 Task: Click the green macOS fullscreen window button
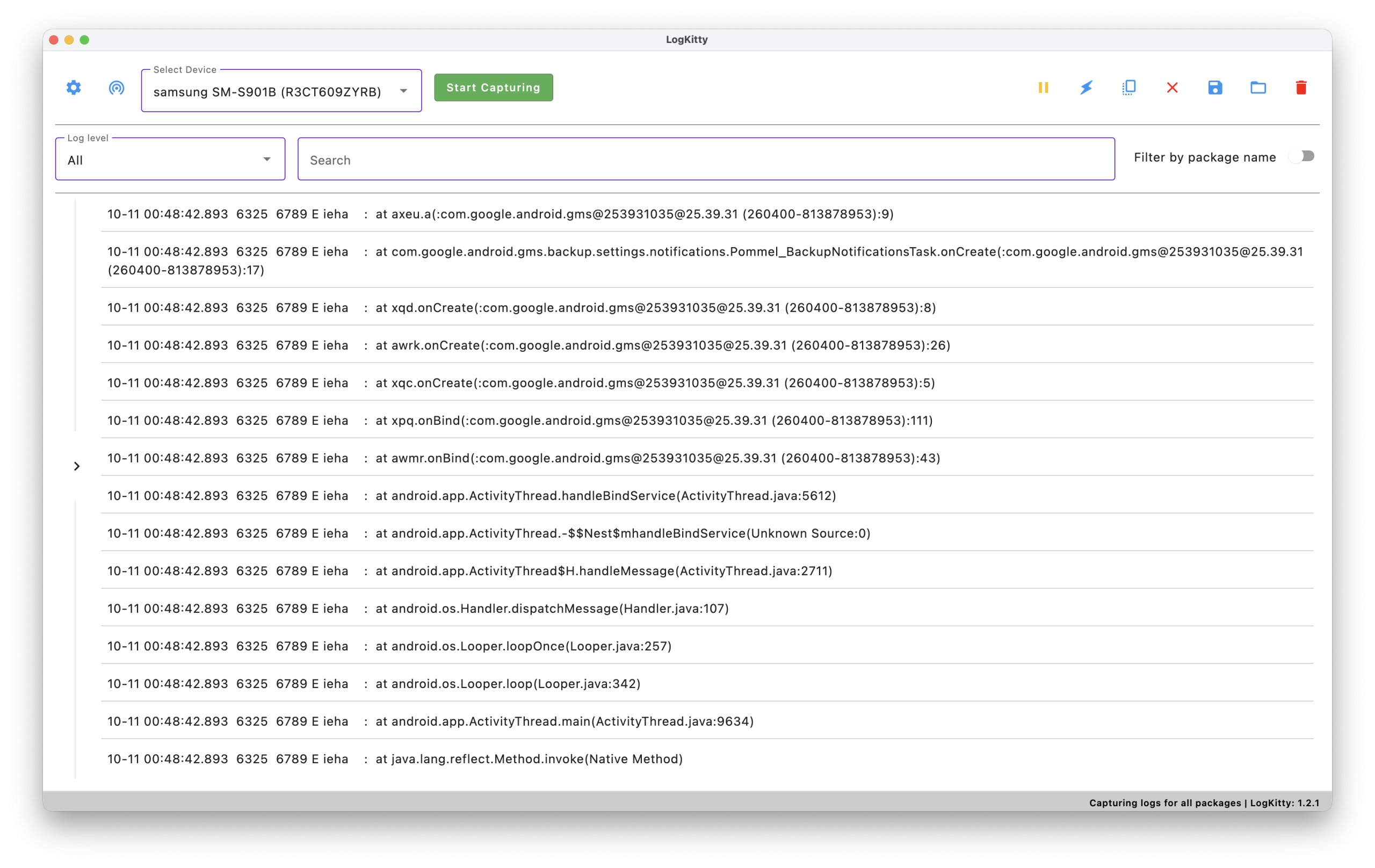[84, 40]
